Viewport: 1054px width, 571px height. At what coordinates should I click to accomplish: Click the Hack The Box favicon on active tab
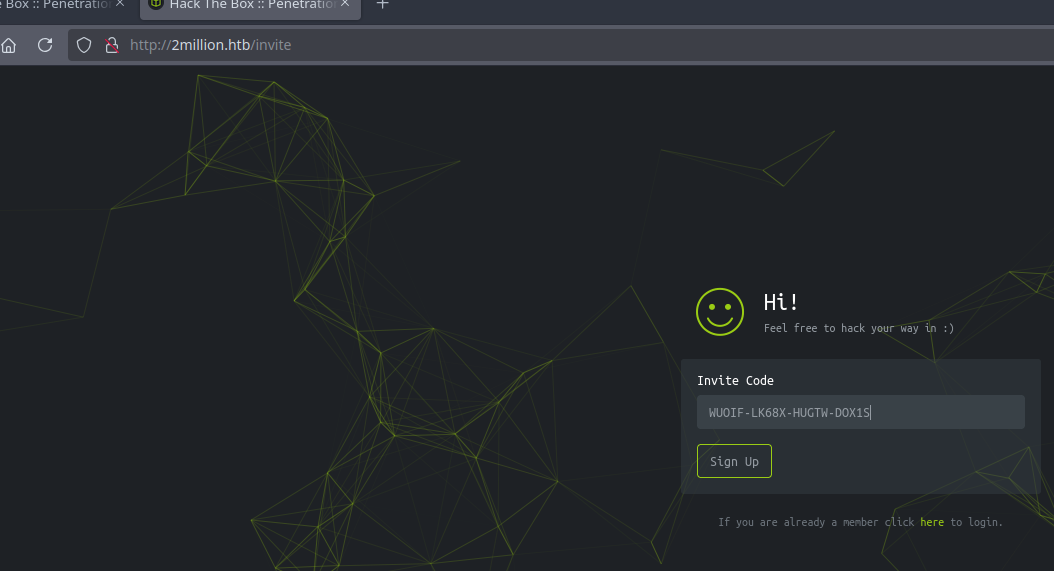tap(156, 5)
